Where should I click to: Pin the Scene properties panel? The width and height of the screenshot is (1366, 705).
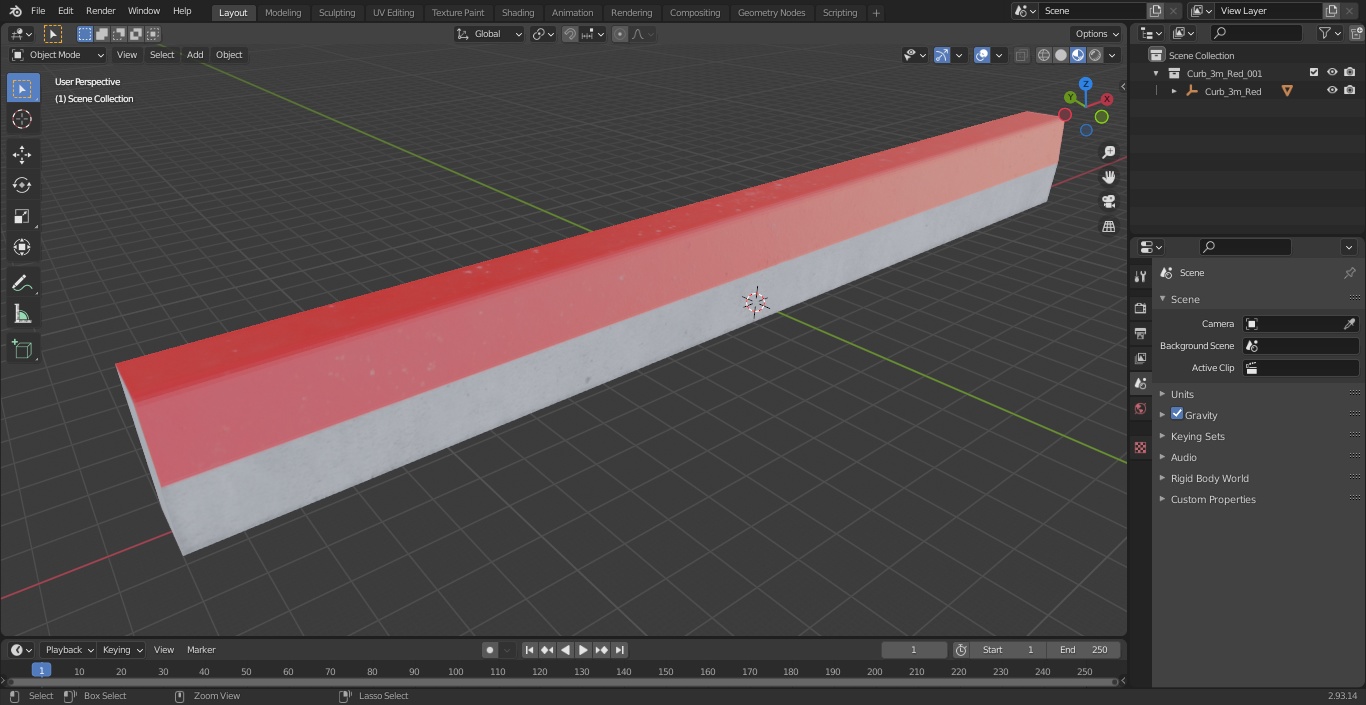[1349, 273]
